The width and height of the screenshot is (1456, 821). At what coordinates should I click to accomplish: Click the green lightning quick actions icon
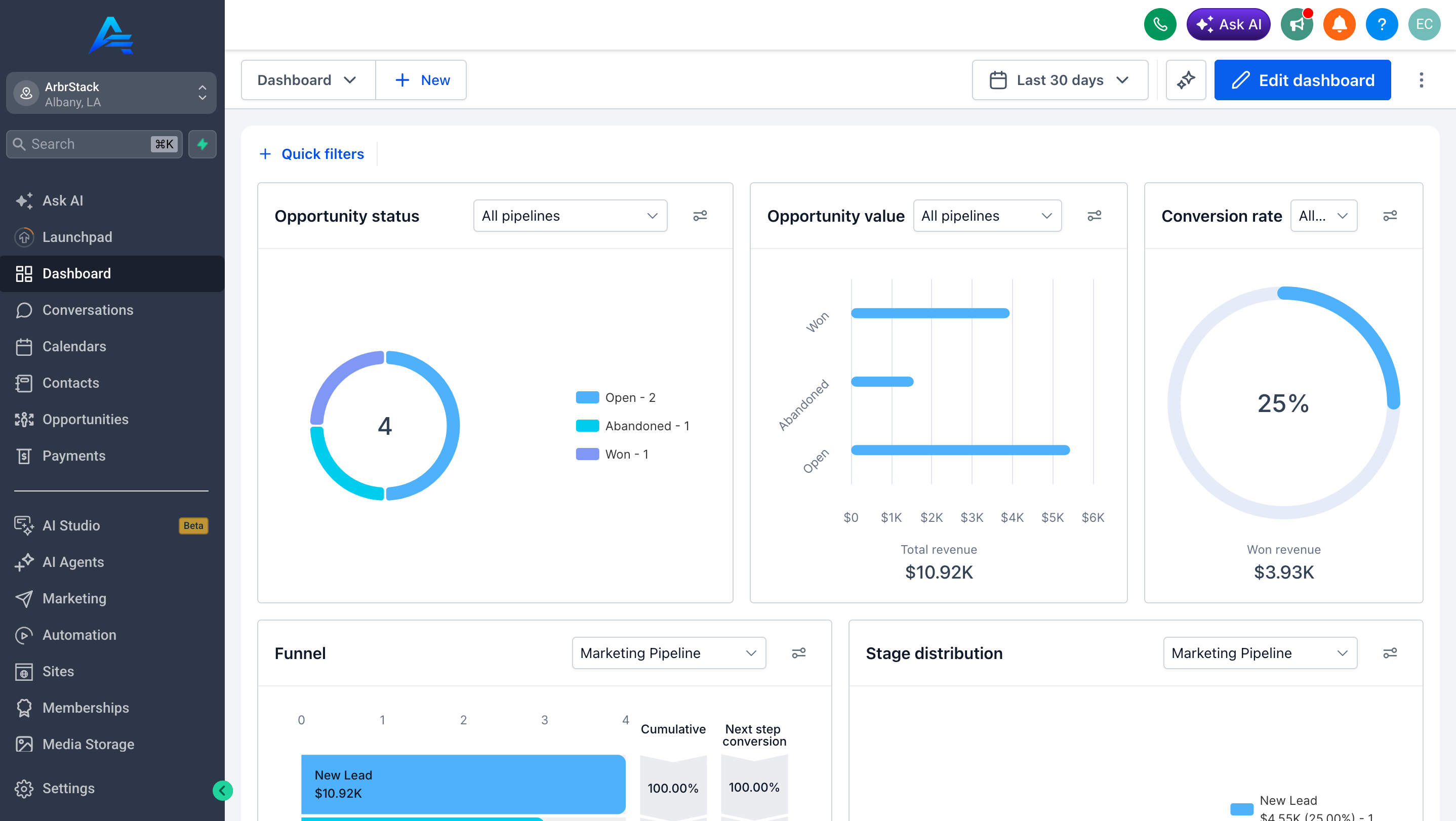(203, 144)
